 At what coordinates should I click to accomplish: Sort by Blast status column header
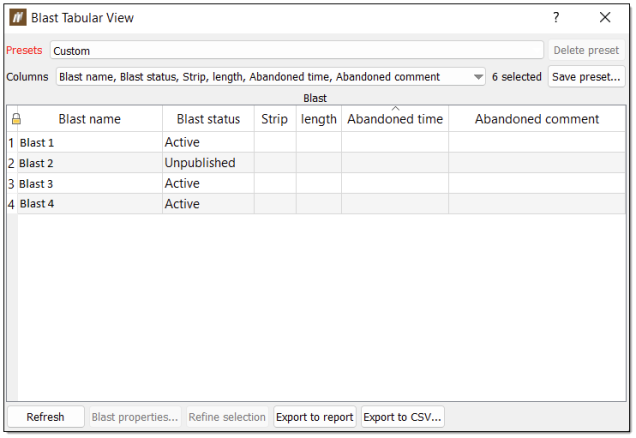click(208, 119)
